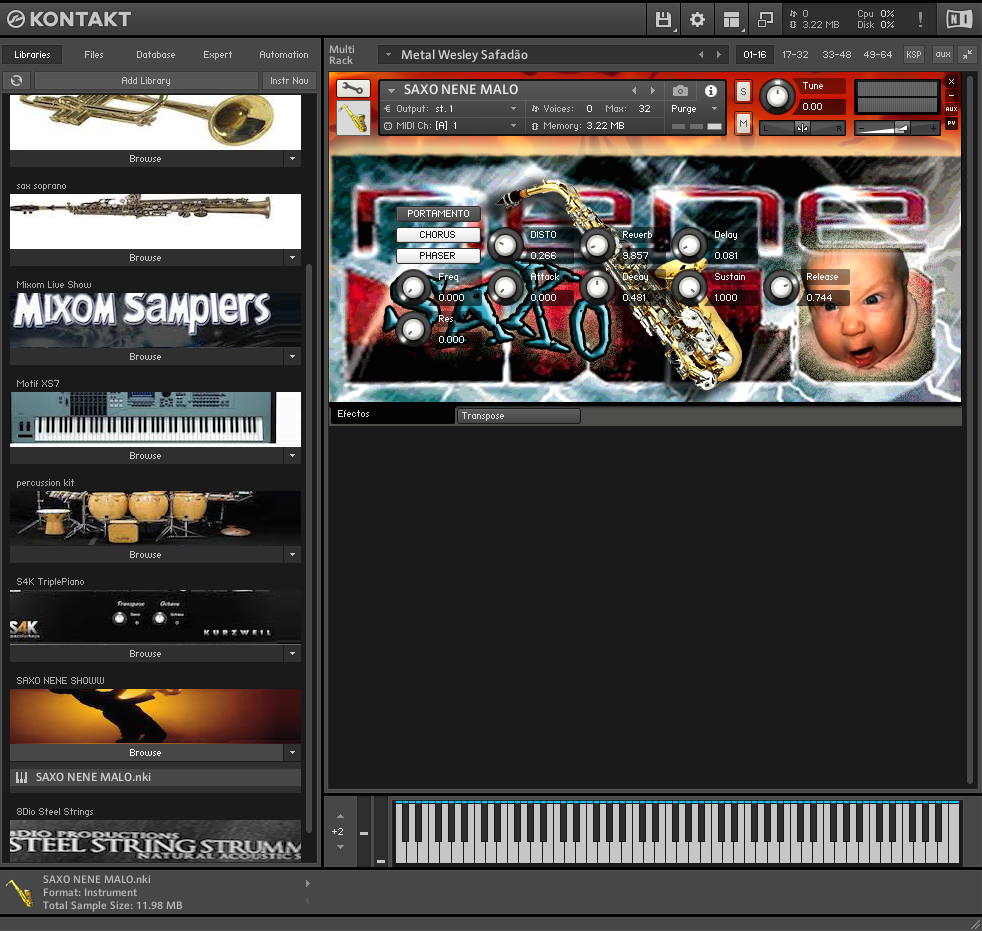The height and width of the screenshot is (931, 982).
Task: Click the exclamation panic icon
Action: coord(920,19)
